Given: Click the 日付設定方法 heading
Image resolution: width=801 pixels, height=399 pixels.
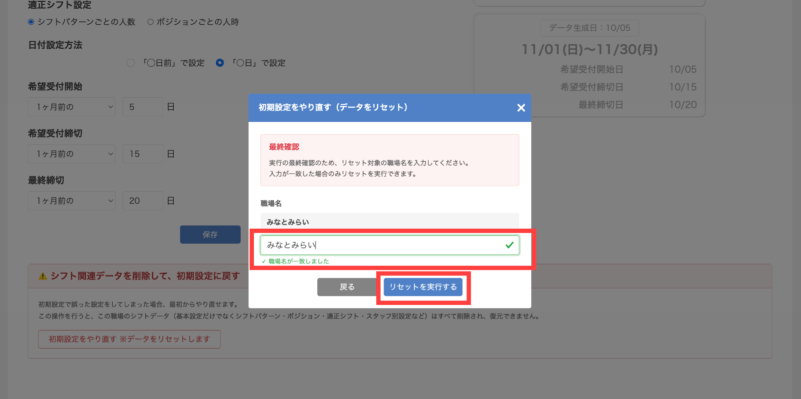Looking at the screenshot, I should coord(55,45).
